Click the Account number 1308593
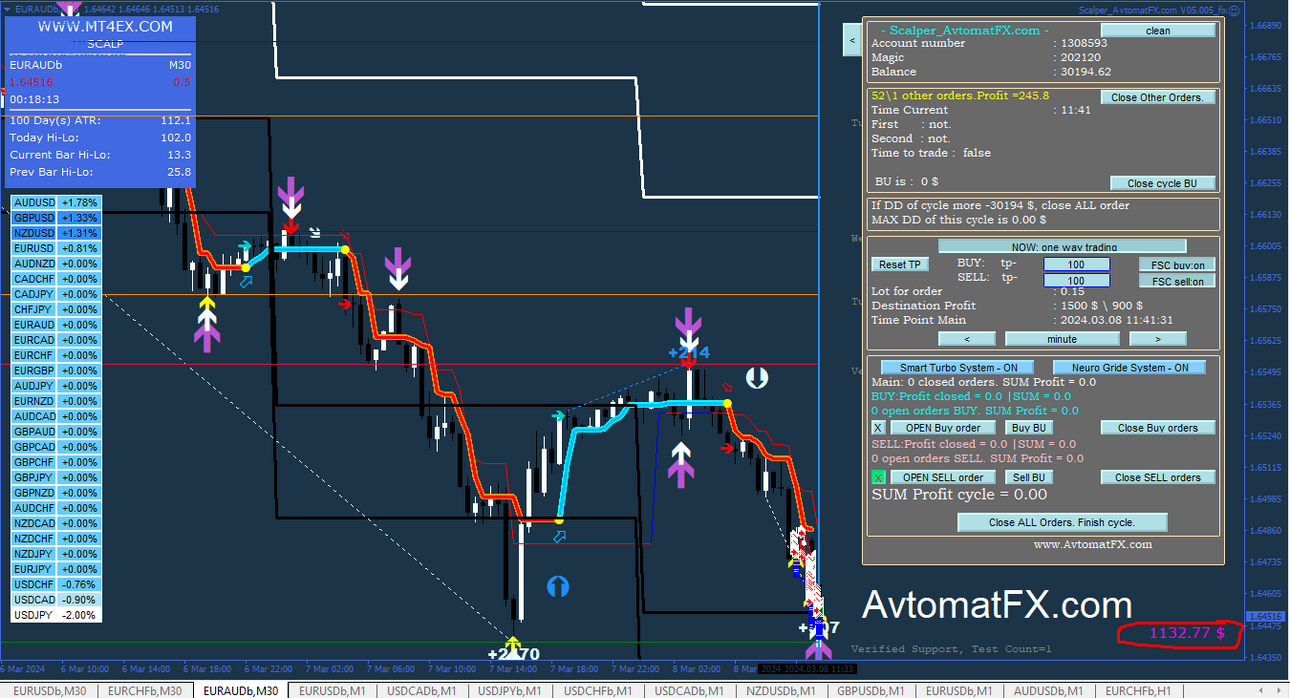Viewport: 1290px width, 698px height. (1083, 43)
